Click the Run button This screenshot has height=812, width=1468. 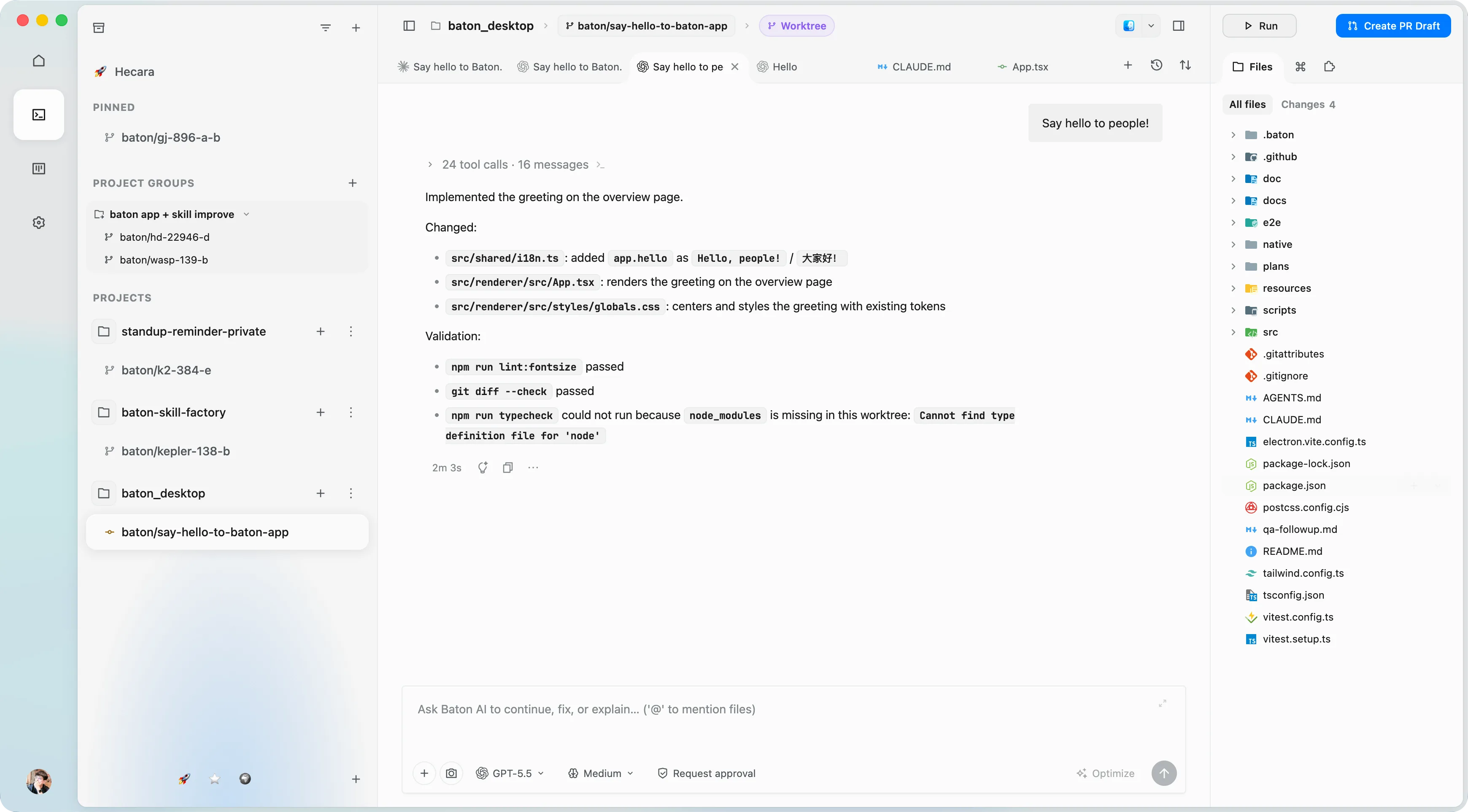(x=1260, y=26)
